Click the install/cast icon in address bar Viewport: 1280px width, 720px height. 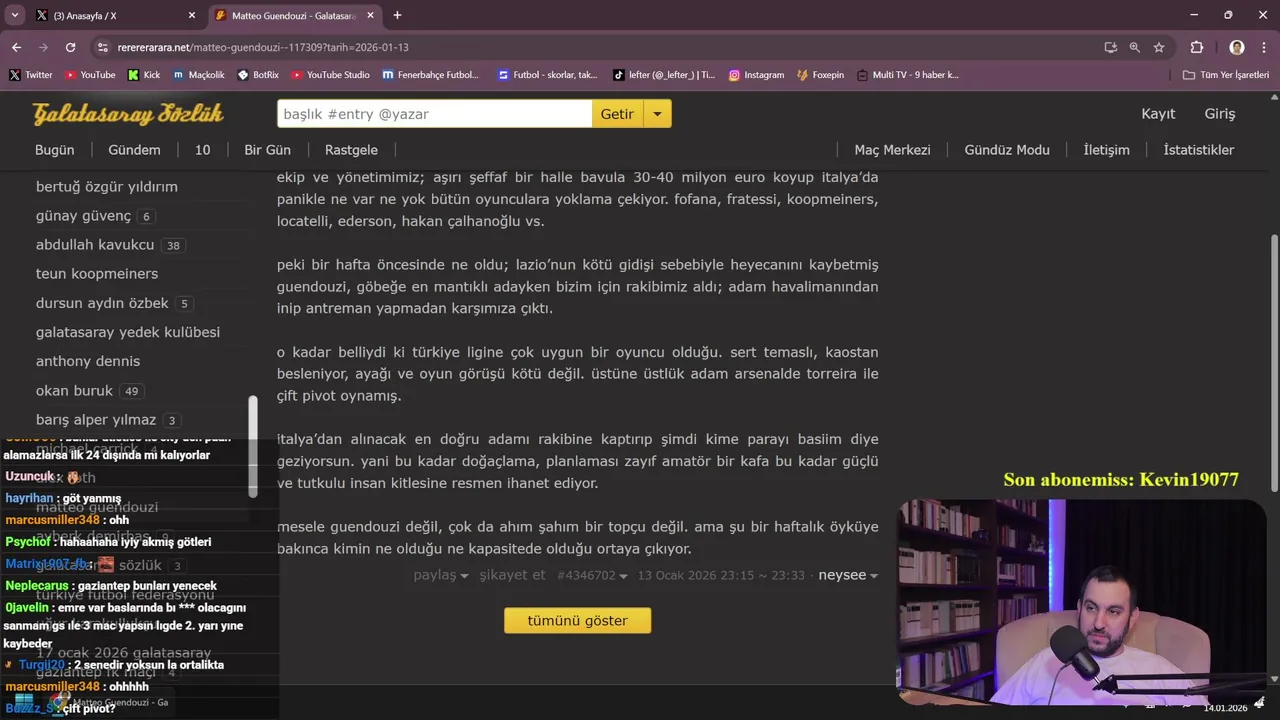point(1111,47)
